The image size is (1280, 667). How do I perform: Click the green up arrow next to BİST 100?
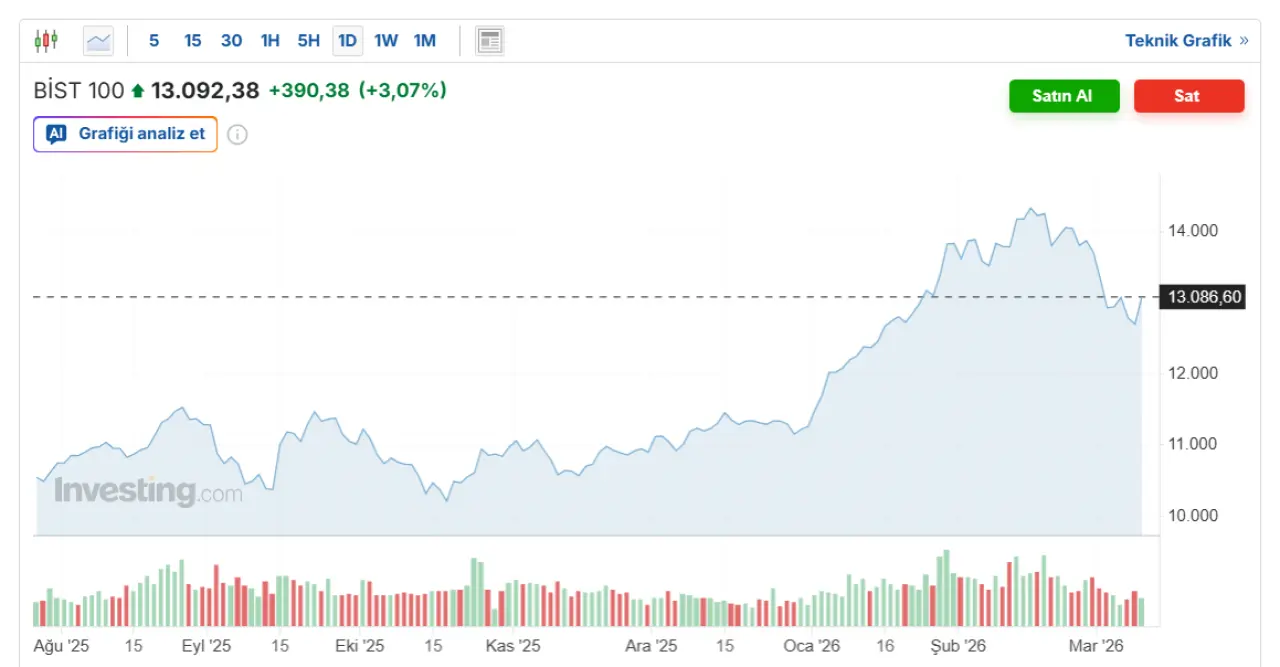(138, 91)
